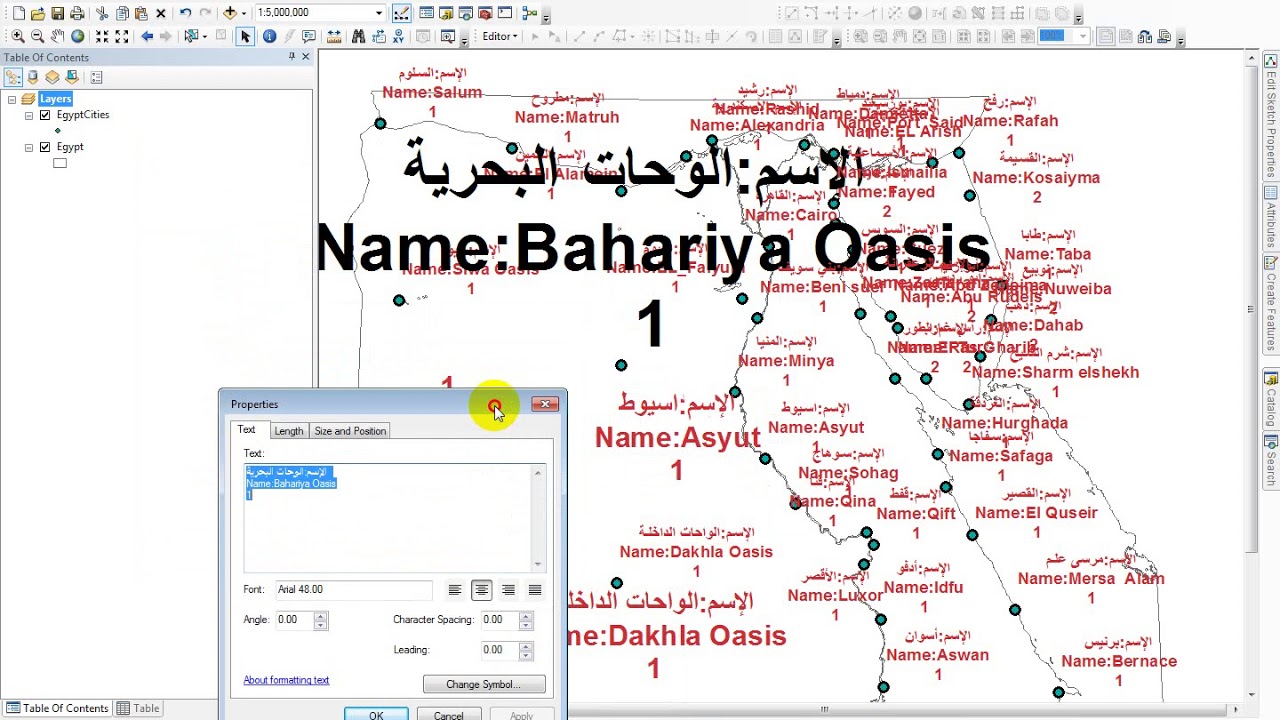The width and height of the screenshot is (1280, 720).
Task: Undo the last action with the Undo arrow
Action: [186, 13]
